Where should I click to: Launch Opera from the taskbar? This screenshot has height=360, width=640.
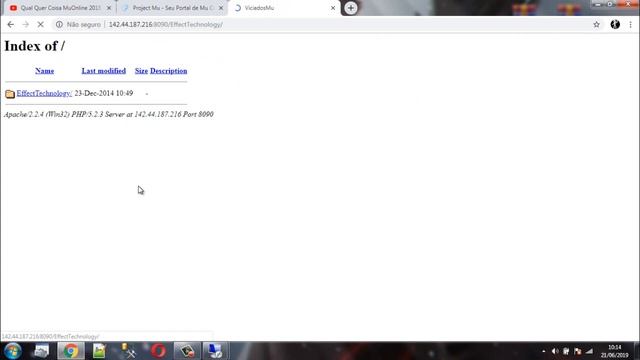point(158,351)
